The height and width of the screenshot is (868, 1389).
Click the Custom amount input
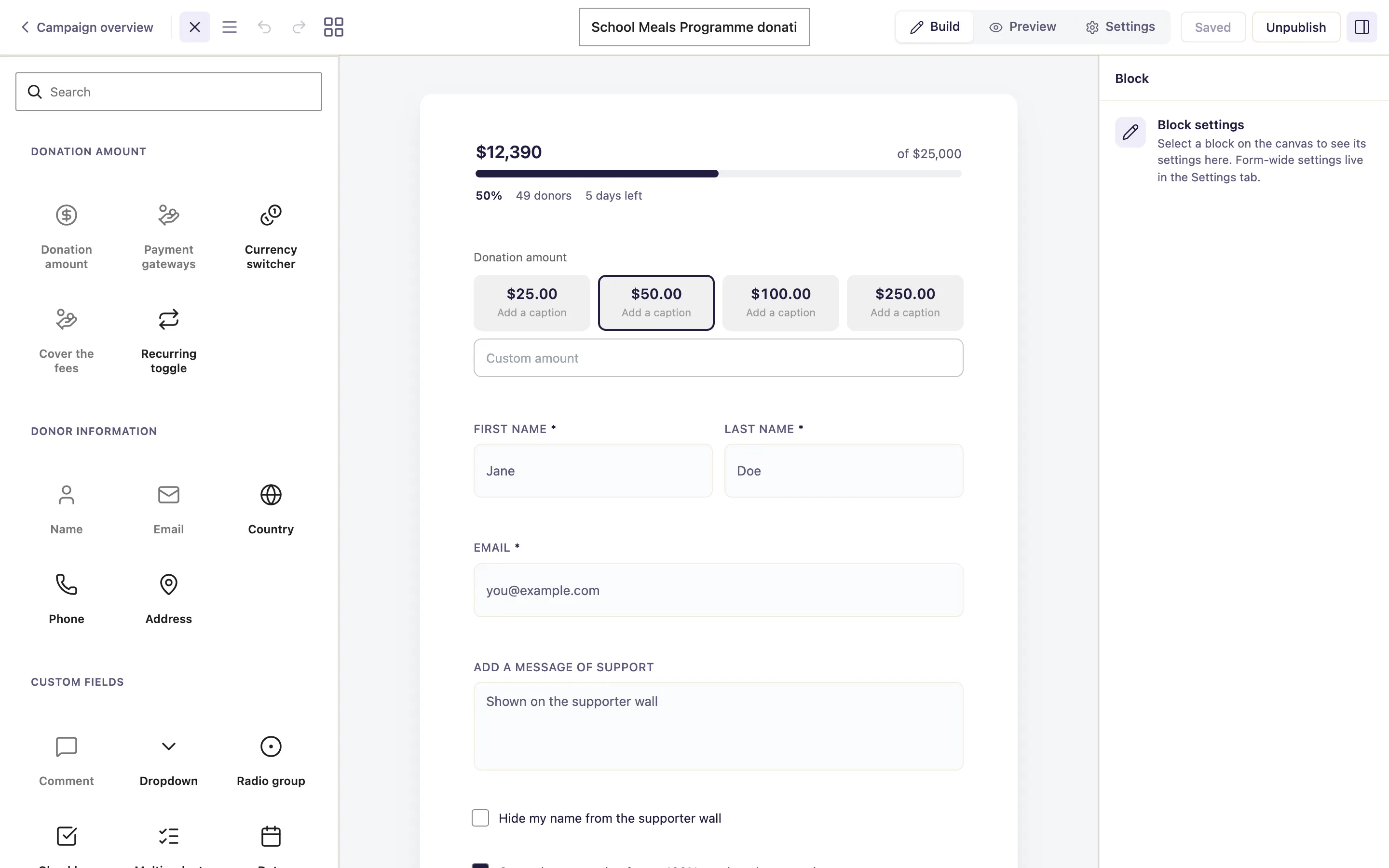click(718, 358)
